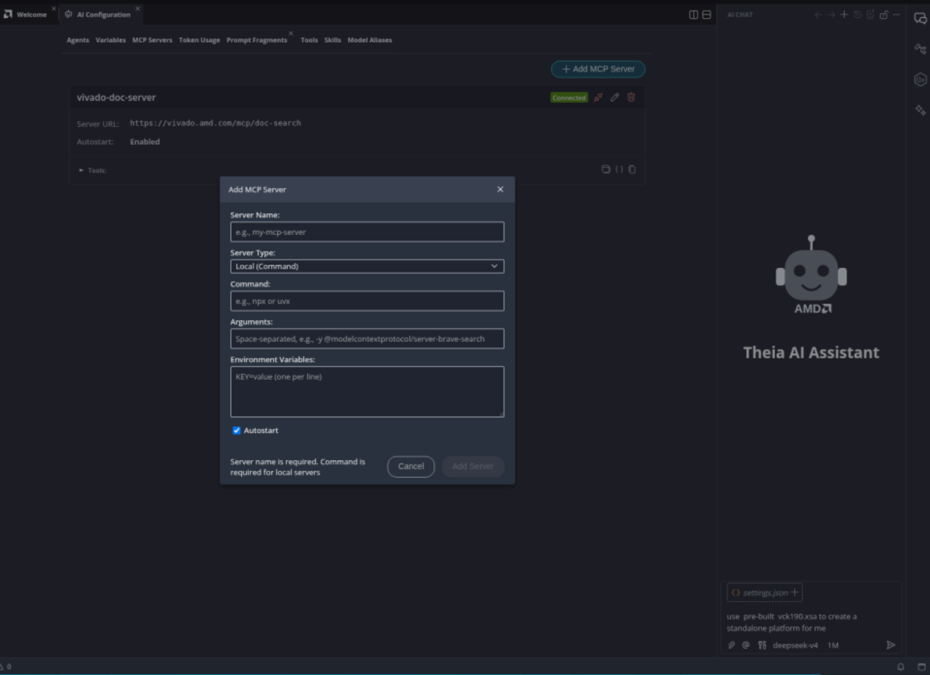This screenshot has width=930, height=675.
Task: Open the deepseek-v4 model selector in the chat
Action: (x=795, y=645)
